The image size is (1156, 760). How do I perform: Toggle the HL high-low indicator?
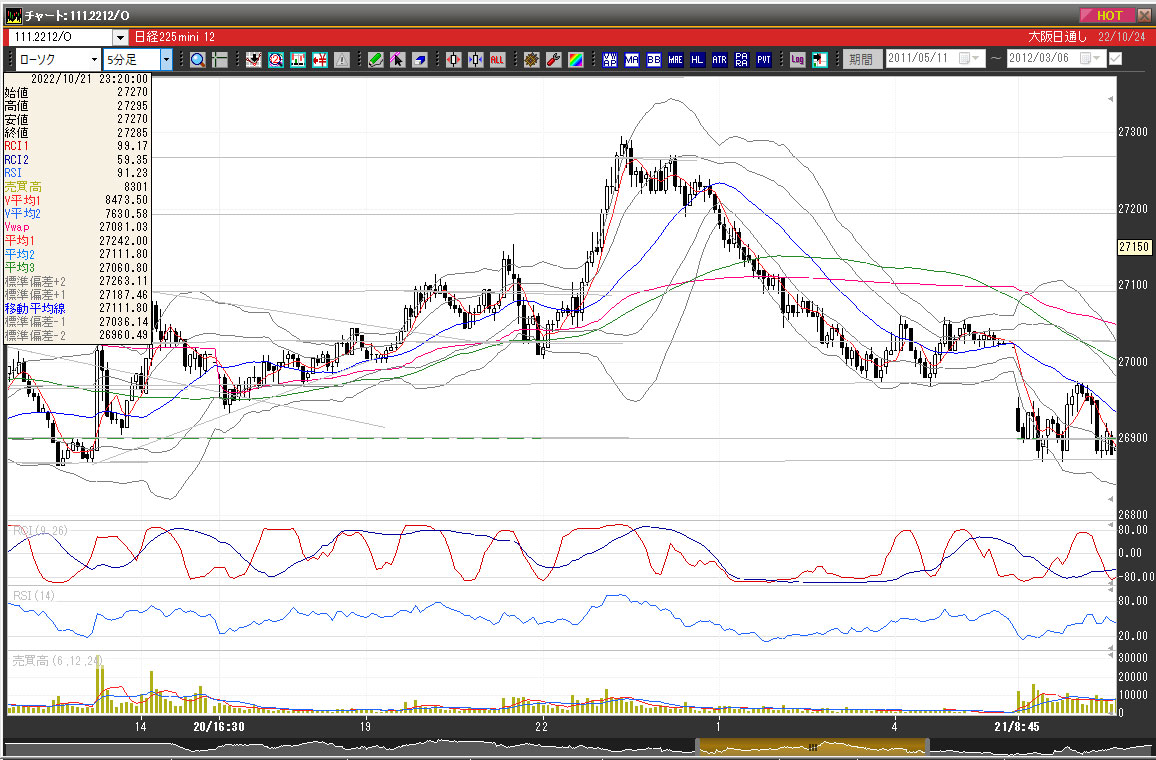(x=697, y=60)
